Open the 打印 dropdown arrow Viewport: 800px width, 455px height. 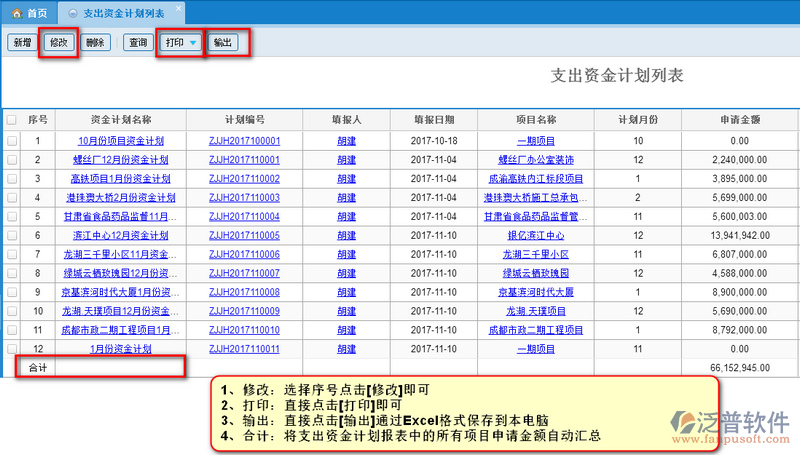click(193, 43)
